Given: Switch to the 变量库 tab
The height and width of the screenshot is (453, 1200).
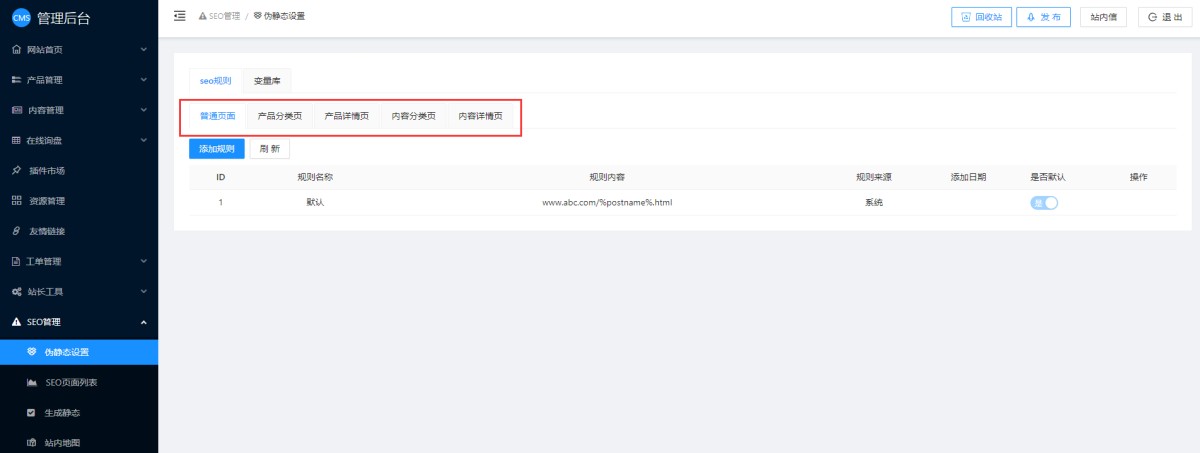Looking at the screenshot, I should 267,80.
